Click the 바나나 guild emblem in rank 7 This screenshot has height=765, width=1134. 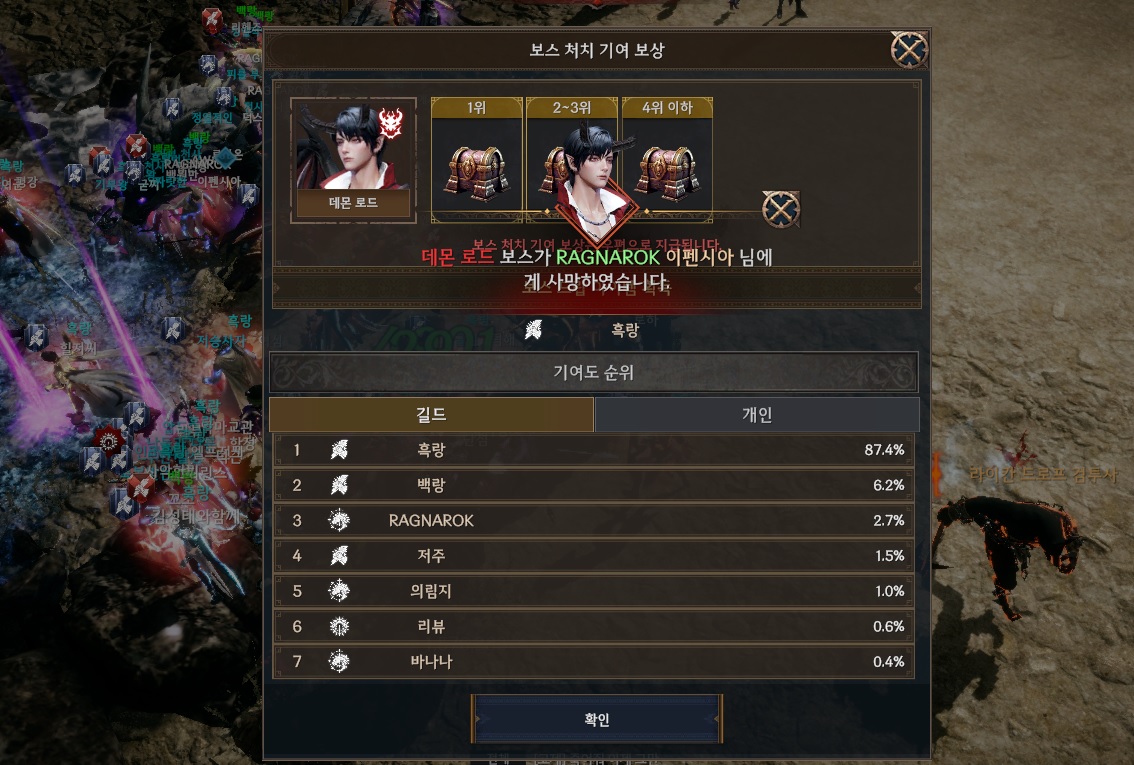[x=339, y=661]
